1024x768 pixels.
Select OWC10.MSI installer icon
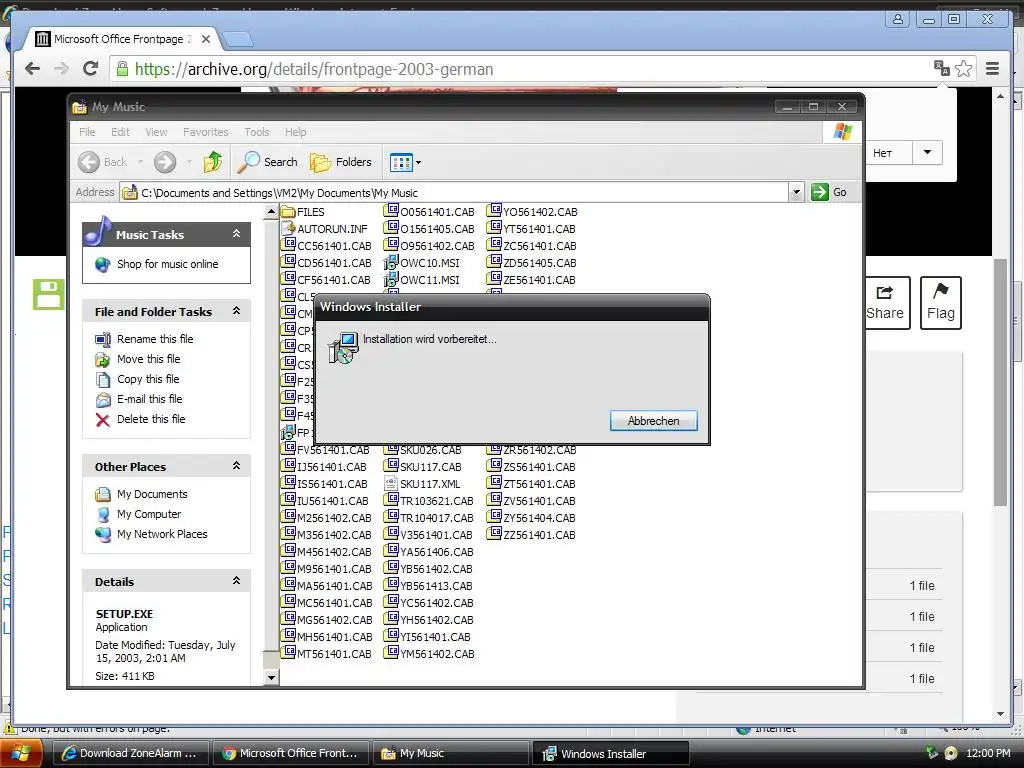[391, 263]
